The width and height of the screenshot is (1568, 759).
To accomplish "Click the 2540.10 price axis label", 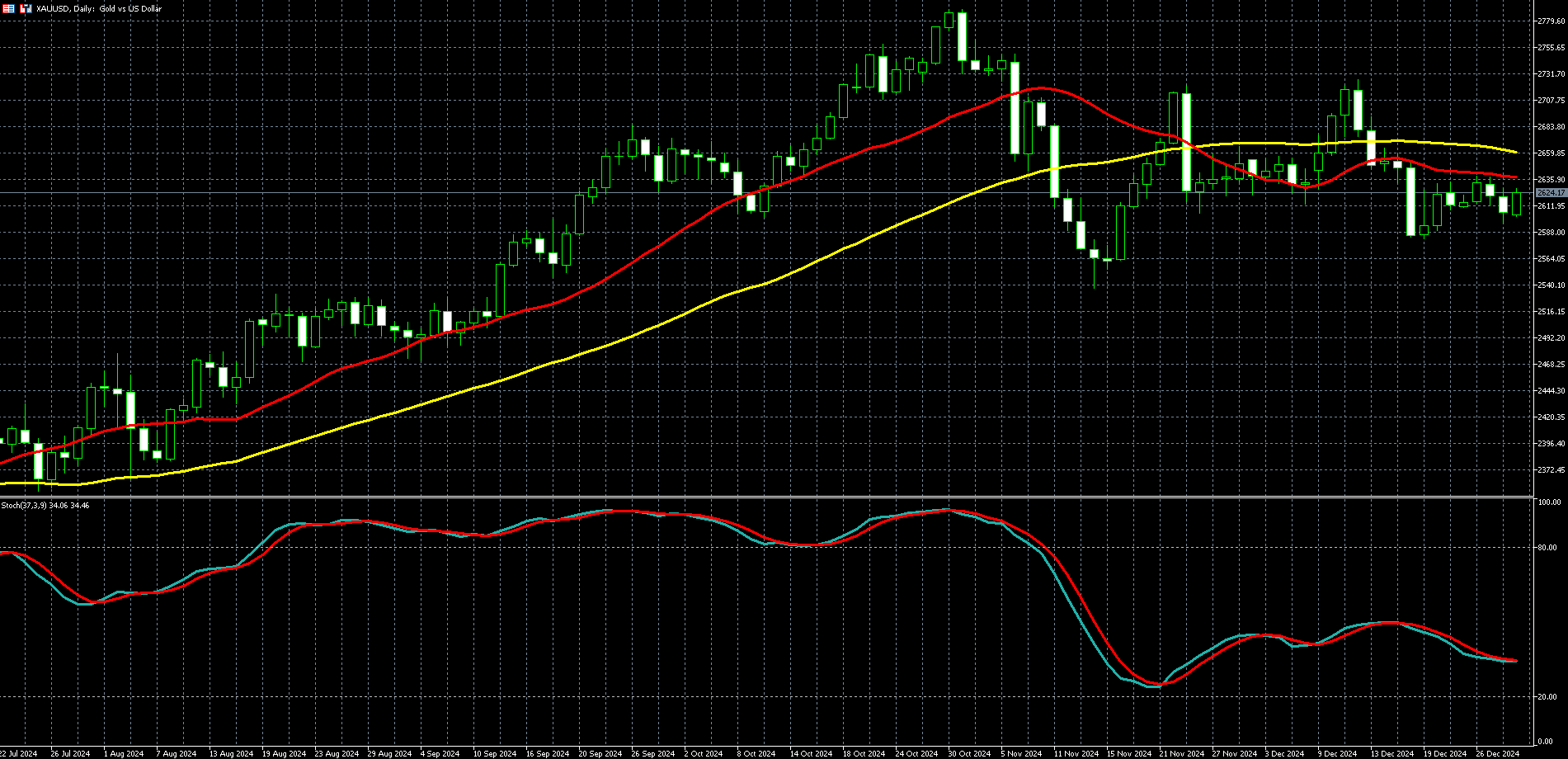I will click(x=1552, y=285).
